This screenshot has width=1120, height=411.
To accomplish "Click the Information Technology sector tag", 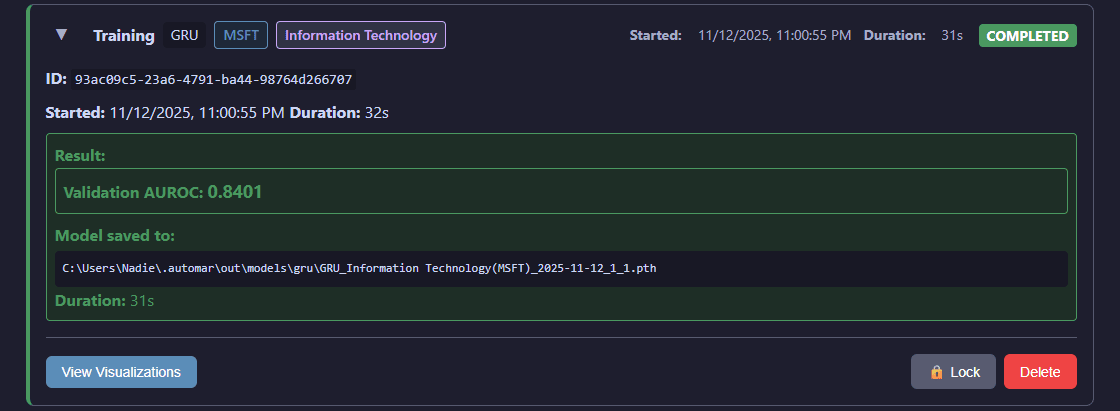I will [x=361, y=35].
